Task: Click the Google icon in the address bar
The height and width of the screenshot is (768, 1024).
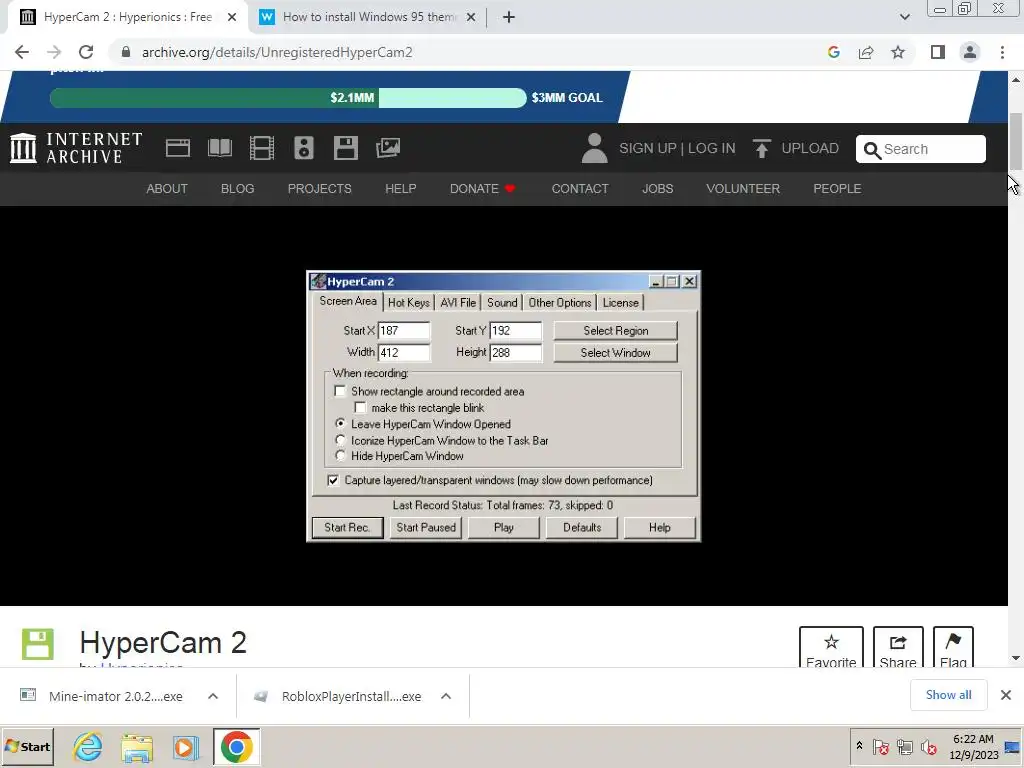Action: [x=834, y=52]
